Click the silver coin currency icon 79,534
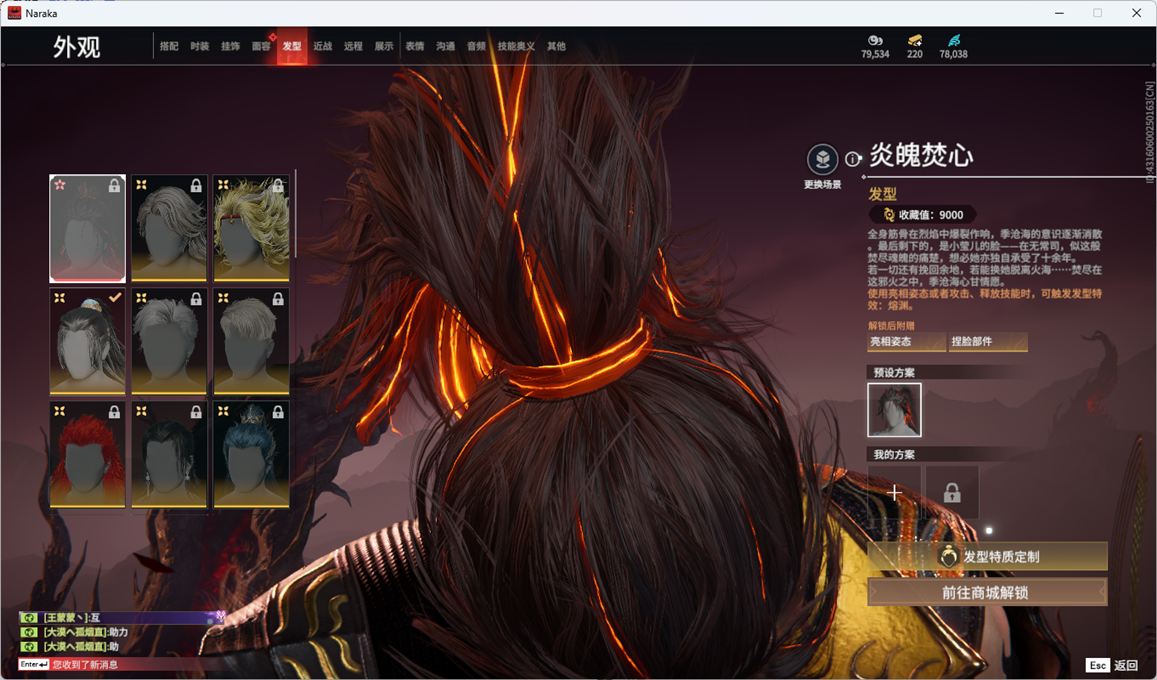The height and width of the screenshot is (680, 1157). 875,40
